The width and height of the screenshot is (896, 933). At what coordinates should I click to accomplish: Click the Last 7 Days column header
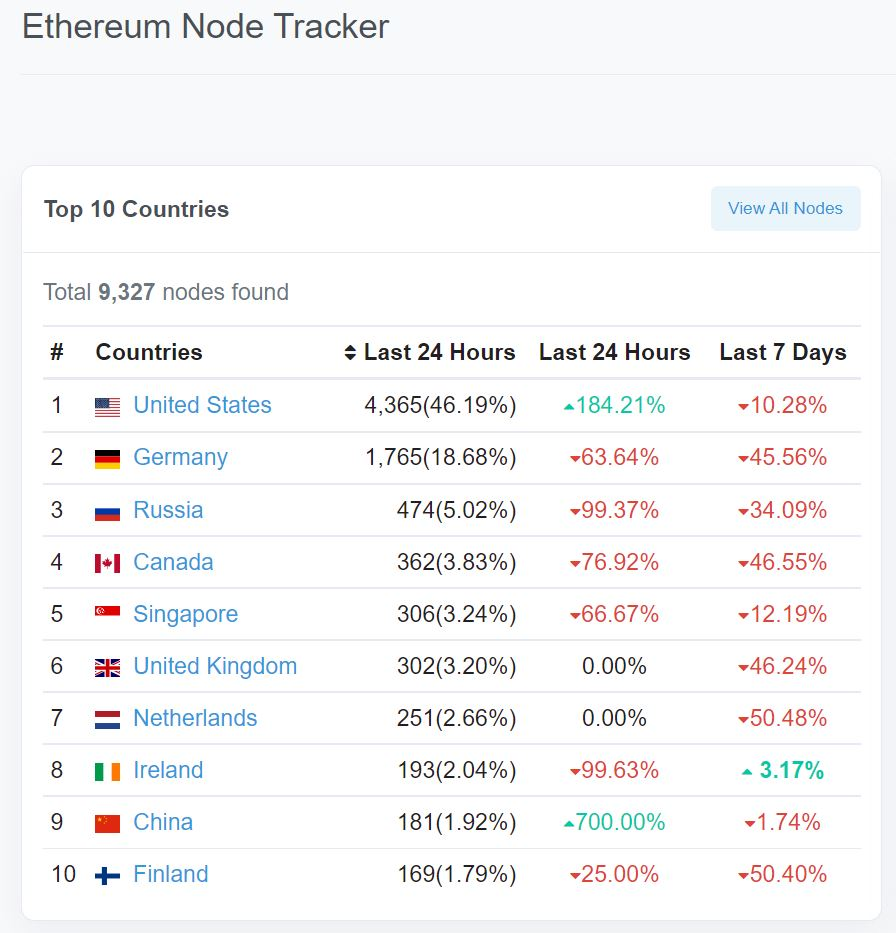pos(782,352)
